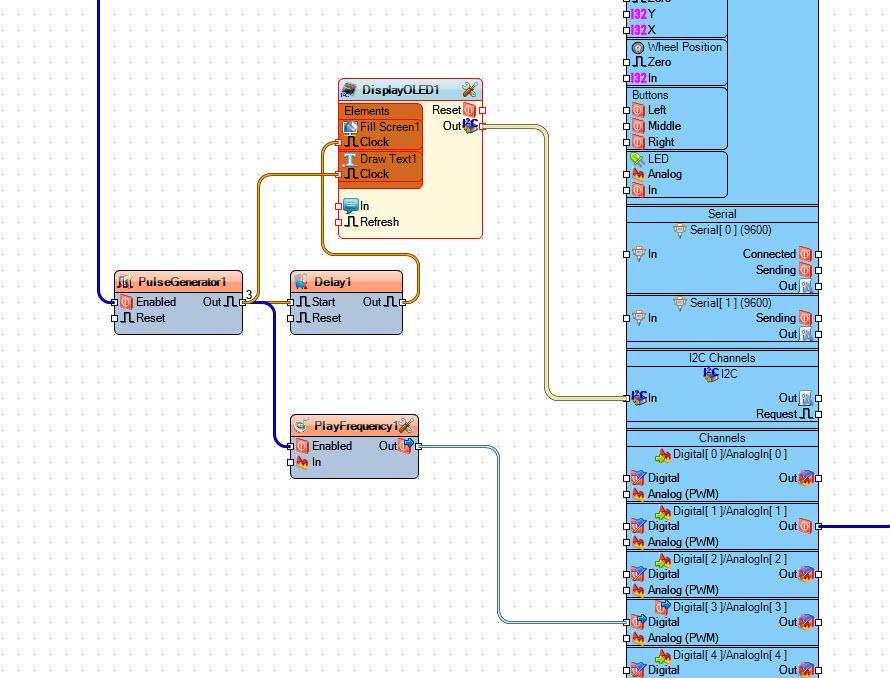Click Draw Text1 Clock input pin
Viewport: 890px width, 678px height.
(x=339, y=174)
